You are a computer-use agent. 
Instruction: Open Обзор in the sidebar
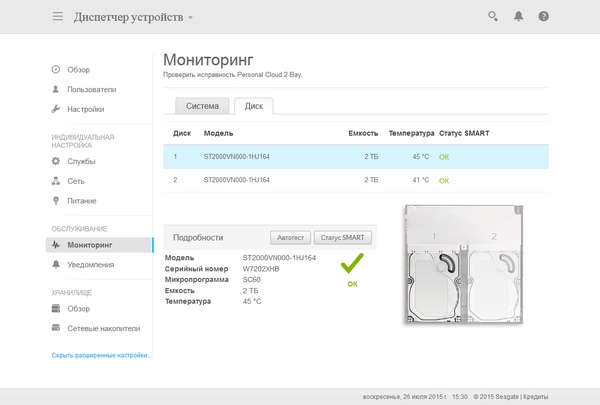78,69
